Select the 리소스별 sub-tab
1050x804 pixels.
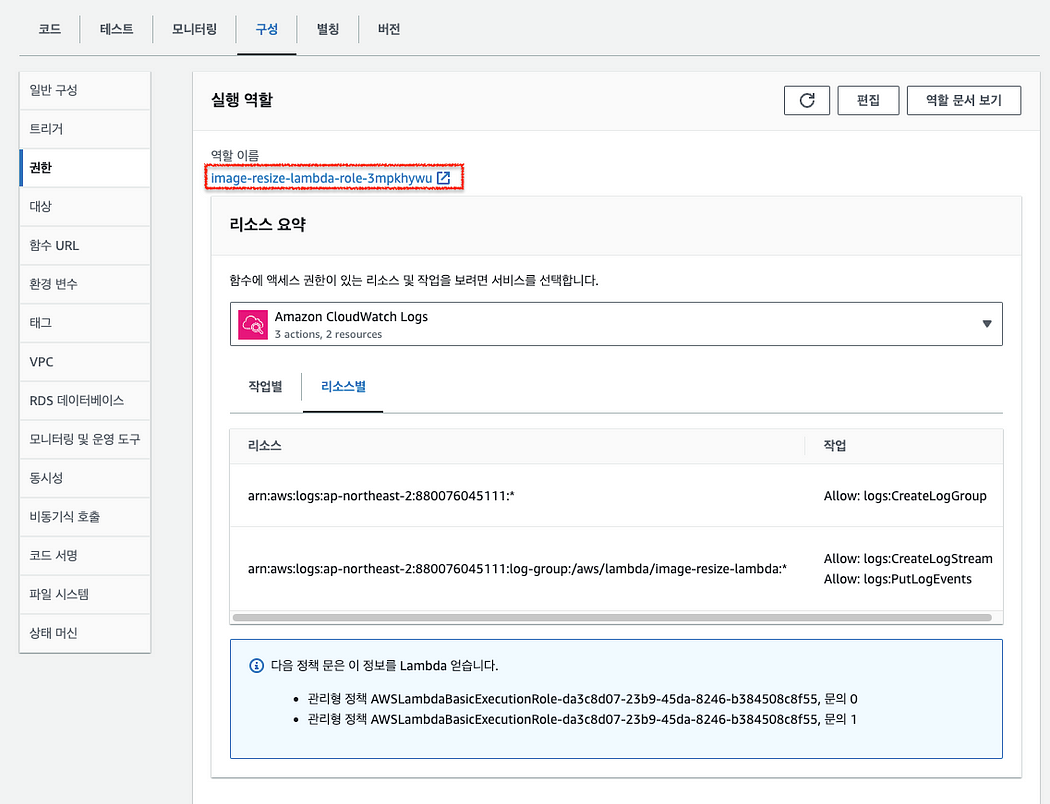(x=343, y=386)
